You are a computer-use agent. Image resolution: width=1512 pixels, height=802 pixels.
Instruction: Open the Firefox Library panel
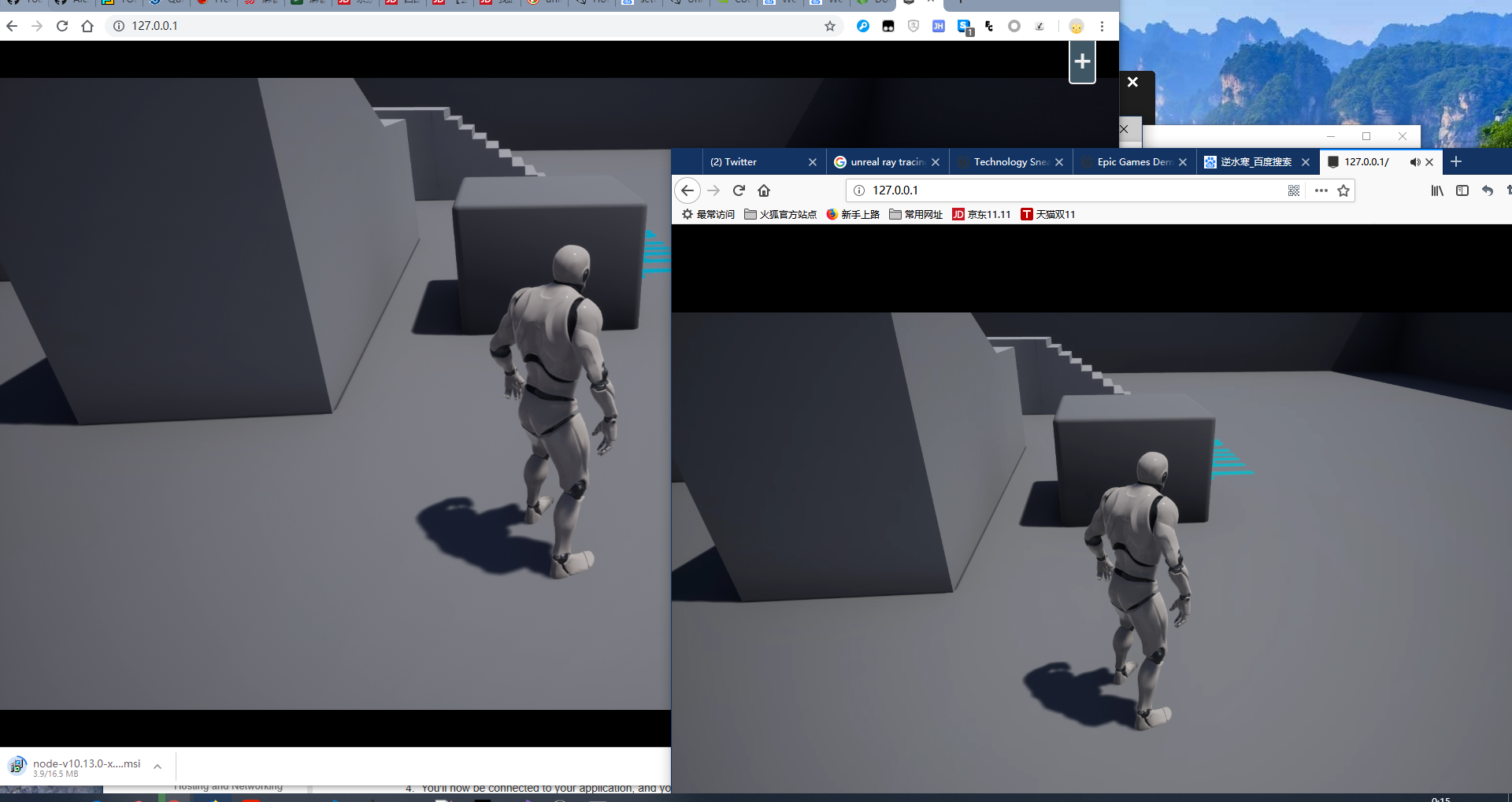pyautogui.click(x=1437, y=190)
